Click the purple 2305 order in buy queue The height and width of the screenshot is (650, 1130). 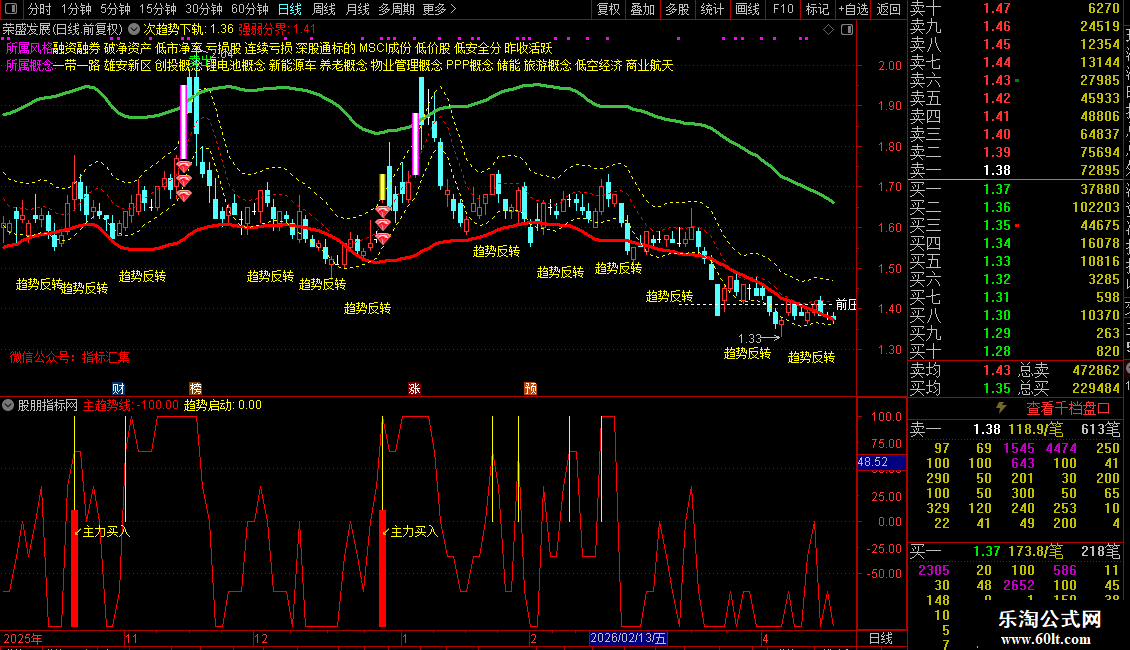click(x=934, y=570)
